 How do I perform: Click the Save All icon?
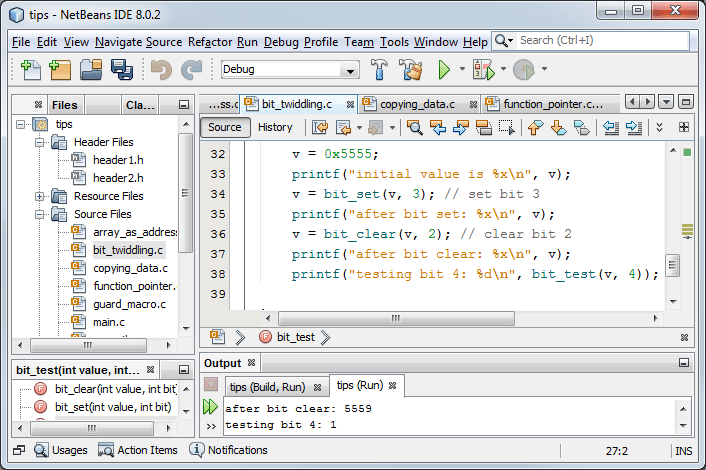tap(122, 70)
